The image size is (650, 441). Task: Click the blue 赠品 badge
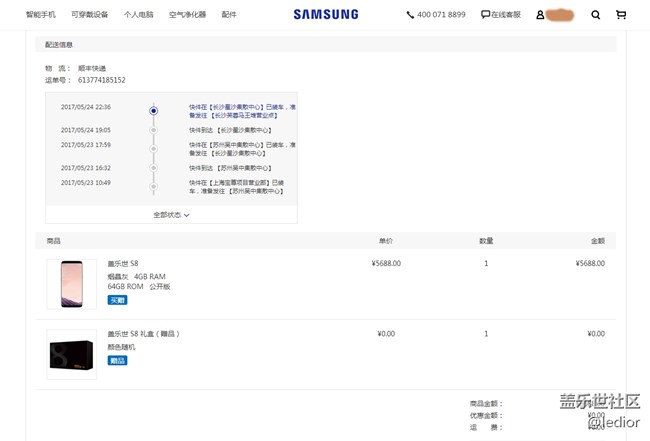[x=117, y=360]
